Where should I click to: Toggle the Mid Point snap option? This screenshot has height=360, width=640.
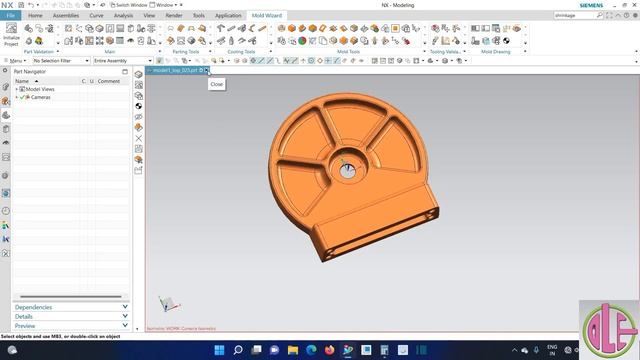point(270,61)
